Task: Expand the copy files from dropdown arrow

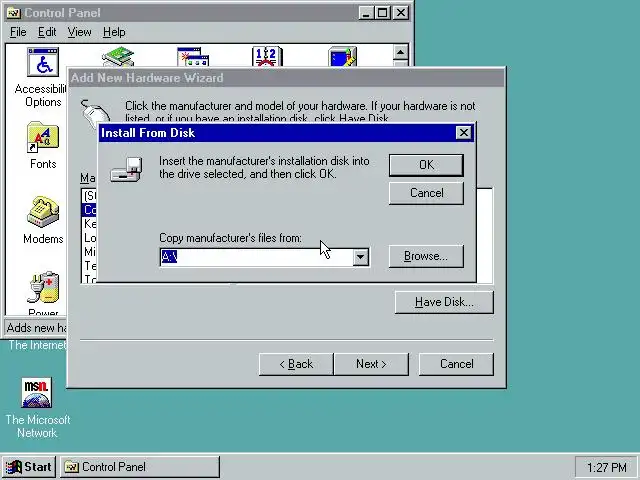Action: (x=360, y=257)
